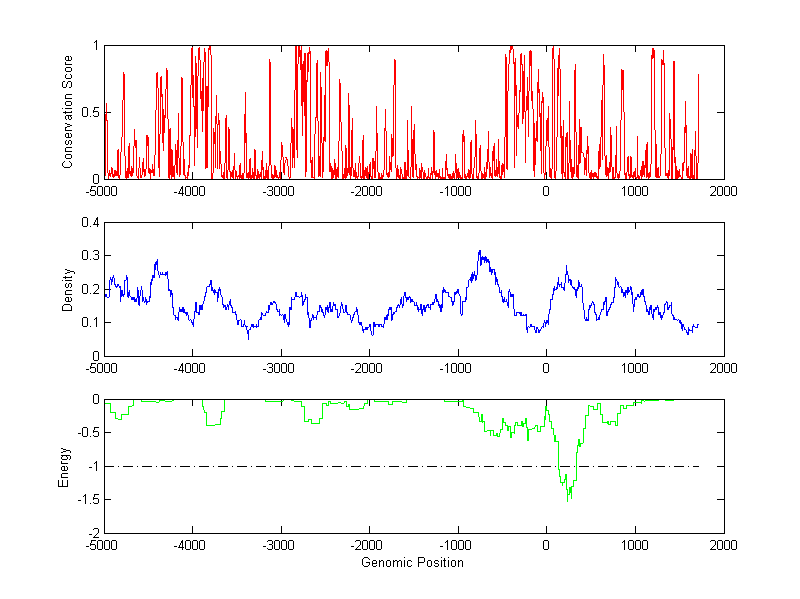
Task: Click the Conservation Score y-axis label
Action: pos(68,111)
